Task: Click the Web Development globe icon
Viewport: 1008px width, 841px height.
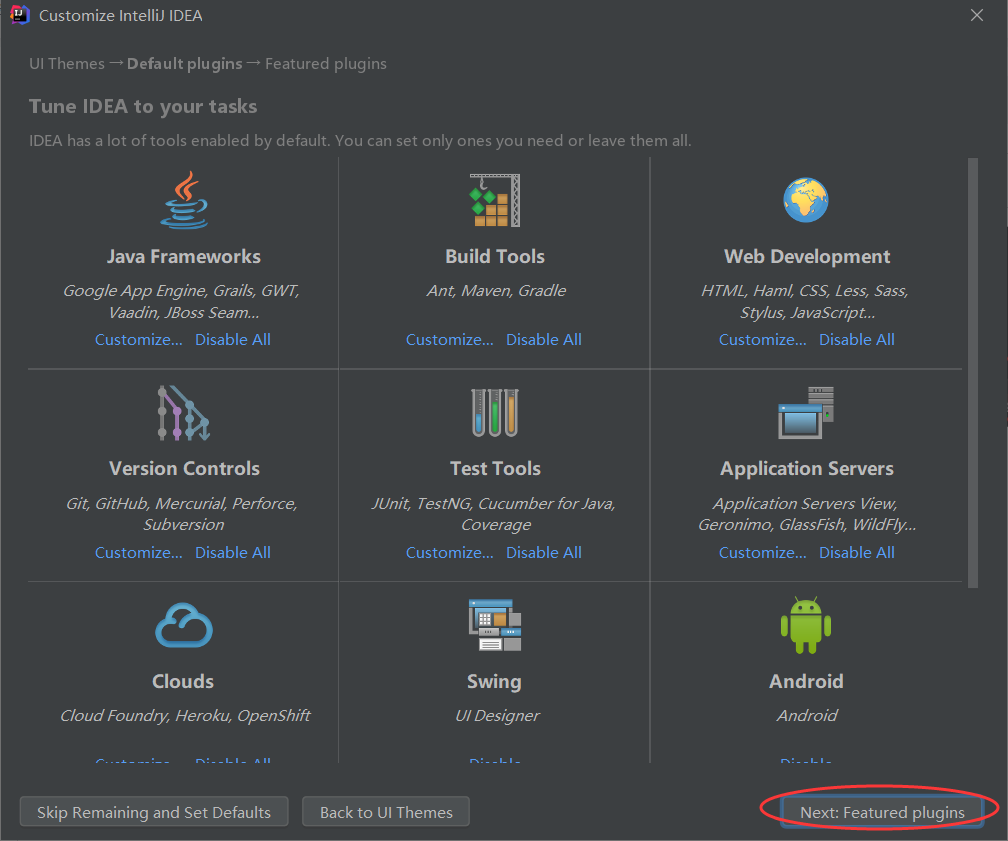Action: pyautogui.click(x=806, y=200)
